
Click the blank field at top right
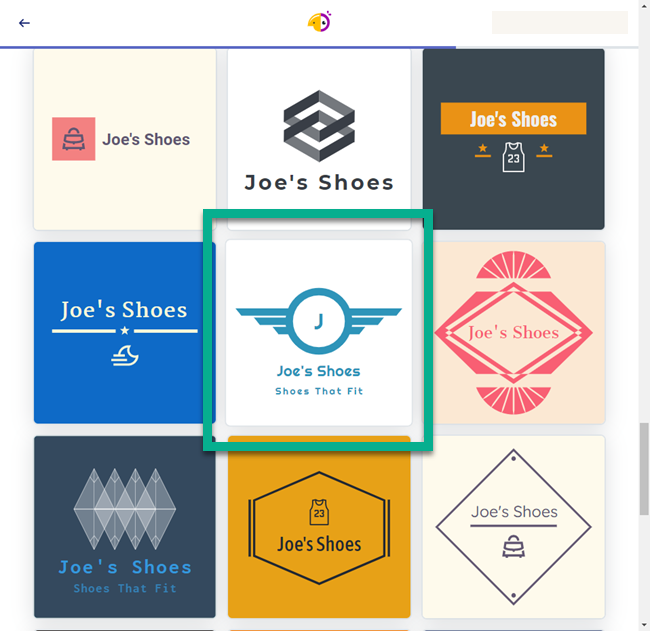pos(560,22)
